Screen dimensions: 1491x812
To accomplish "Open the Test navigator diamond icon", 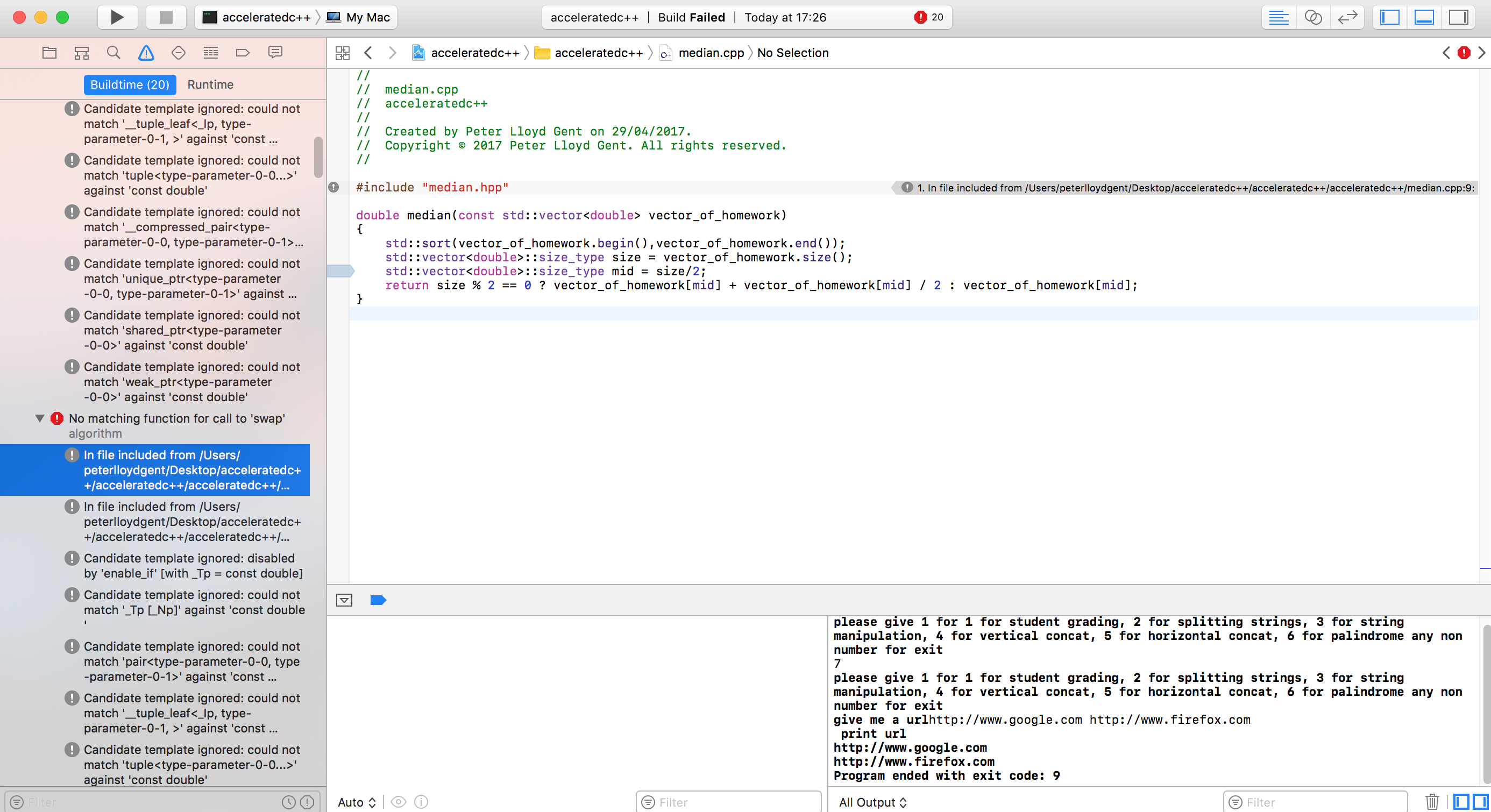I will click(178, 53).
